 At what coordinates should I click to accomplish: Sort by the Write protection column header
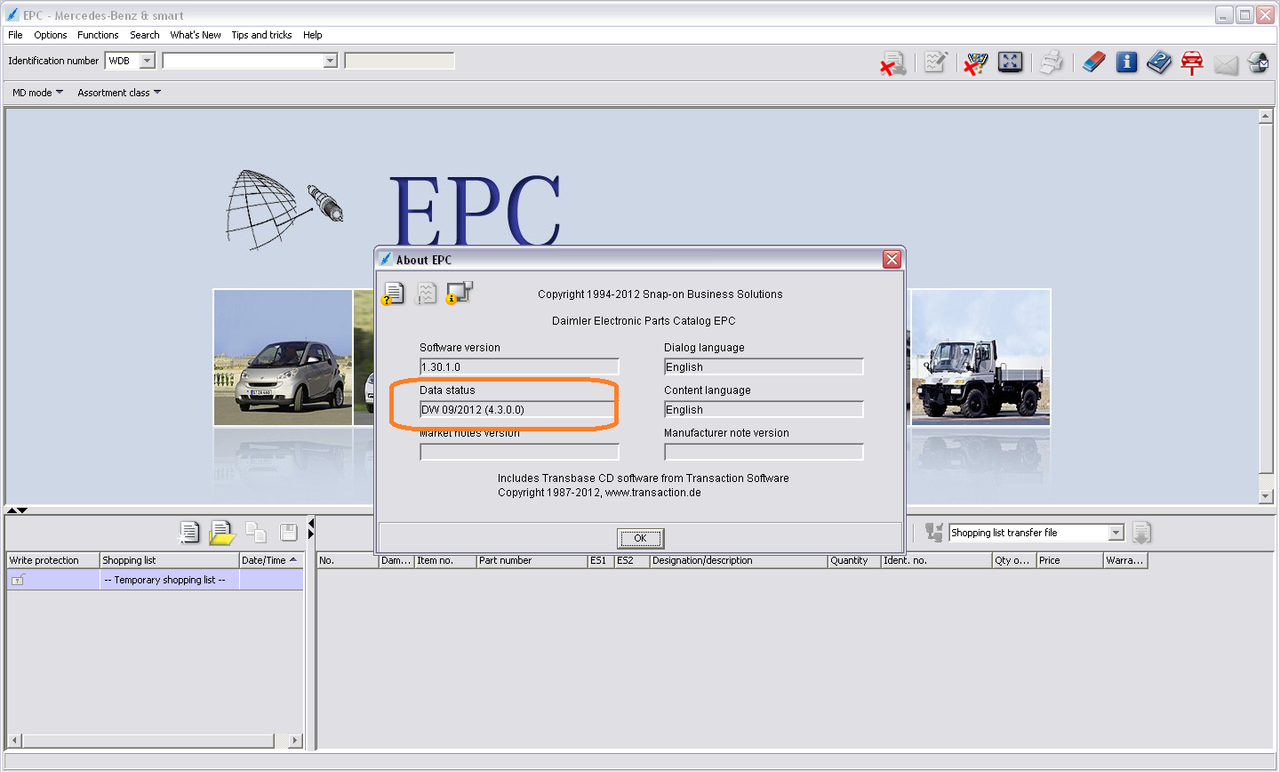(53, 561)
